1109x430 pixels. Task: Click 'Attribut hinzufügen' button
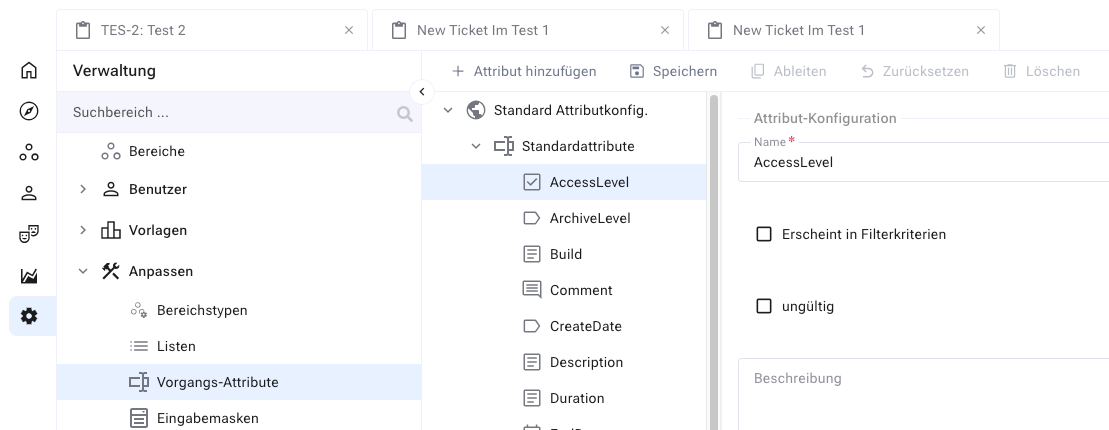click(x=524, y=71)
